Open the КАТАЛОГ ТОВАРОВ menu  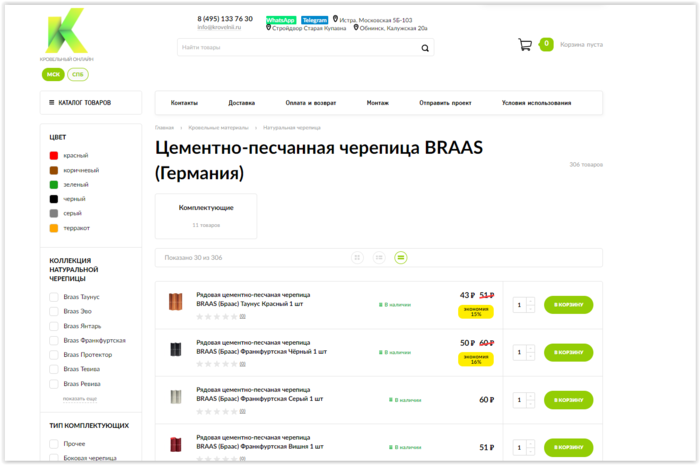[91, 103]
